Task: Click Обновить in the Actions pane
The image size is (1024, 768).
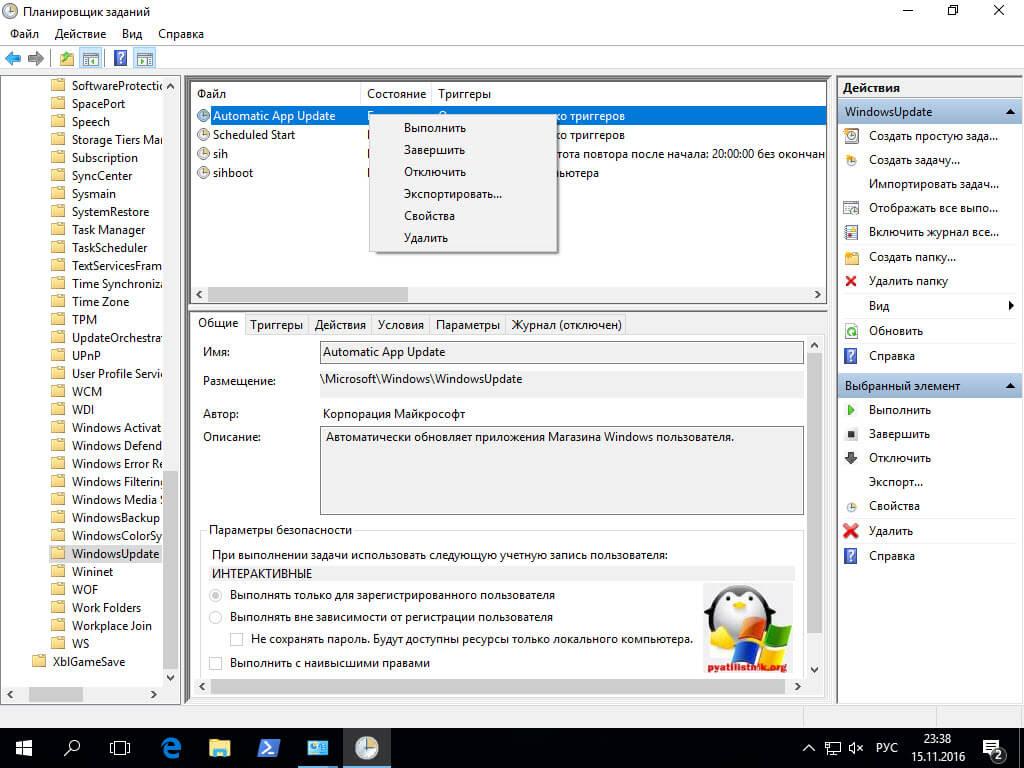Action: click(895, 331)
